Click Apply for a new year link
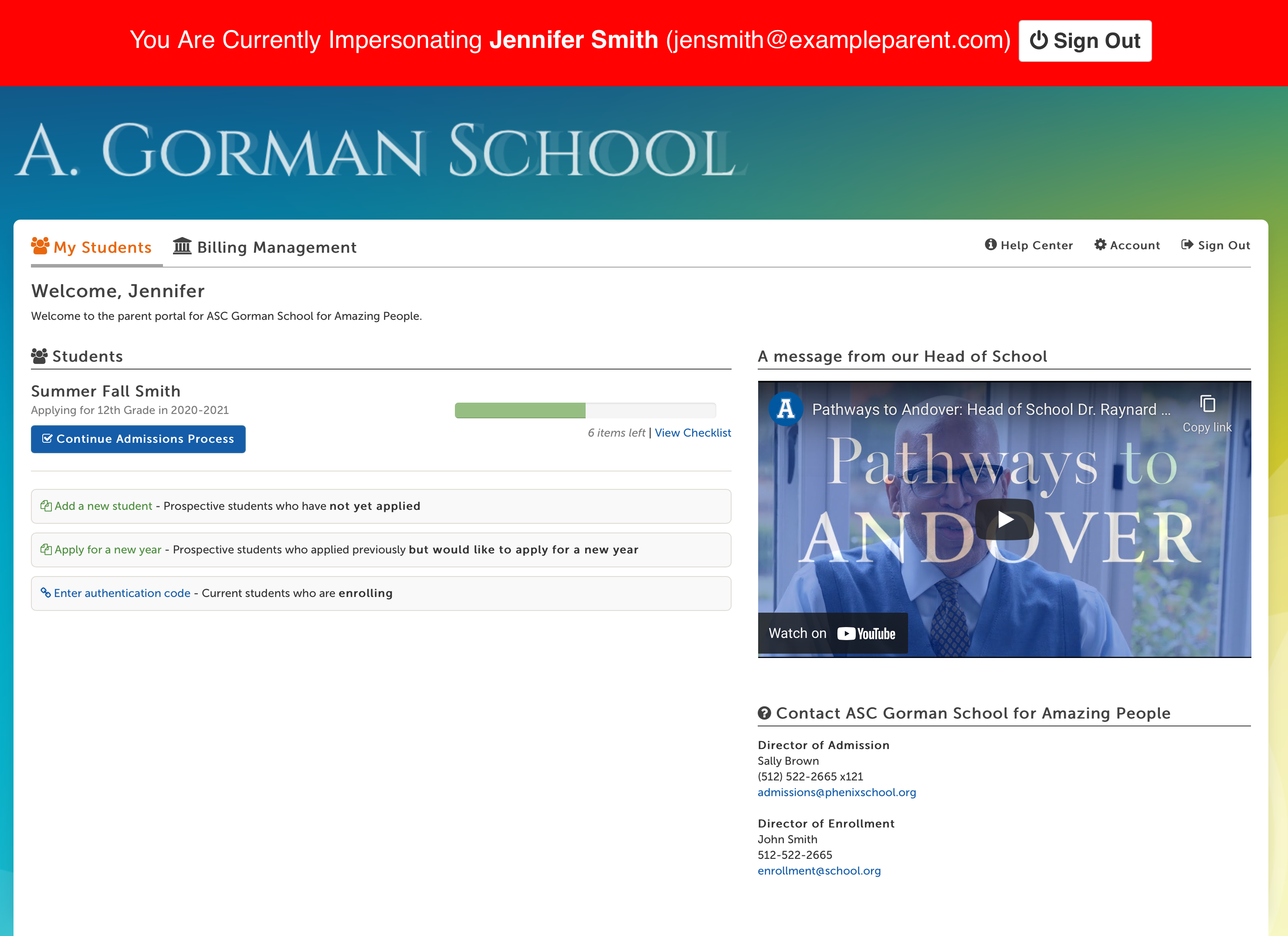 [x=107, y=550]
